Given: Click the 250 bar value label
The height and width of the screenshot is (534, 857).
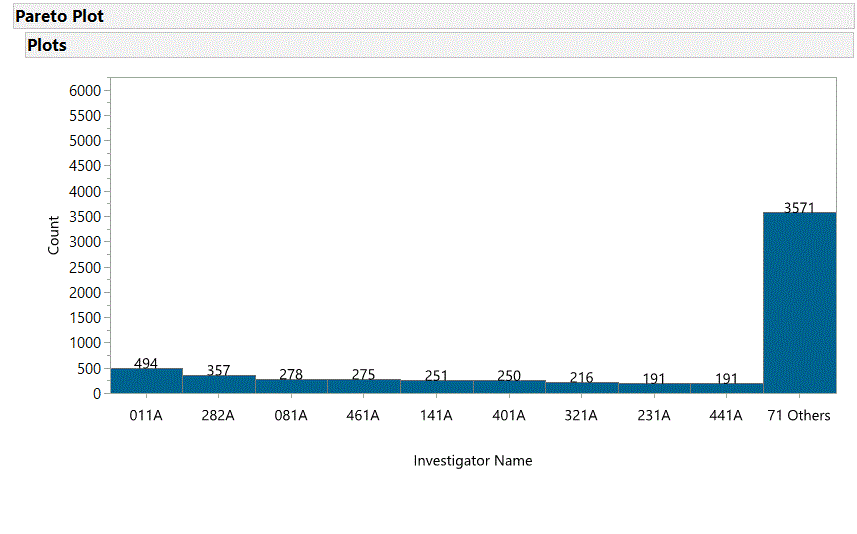Looking at the screenshot, I should click(509, 375).
